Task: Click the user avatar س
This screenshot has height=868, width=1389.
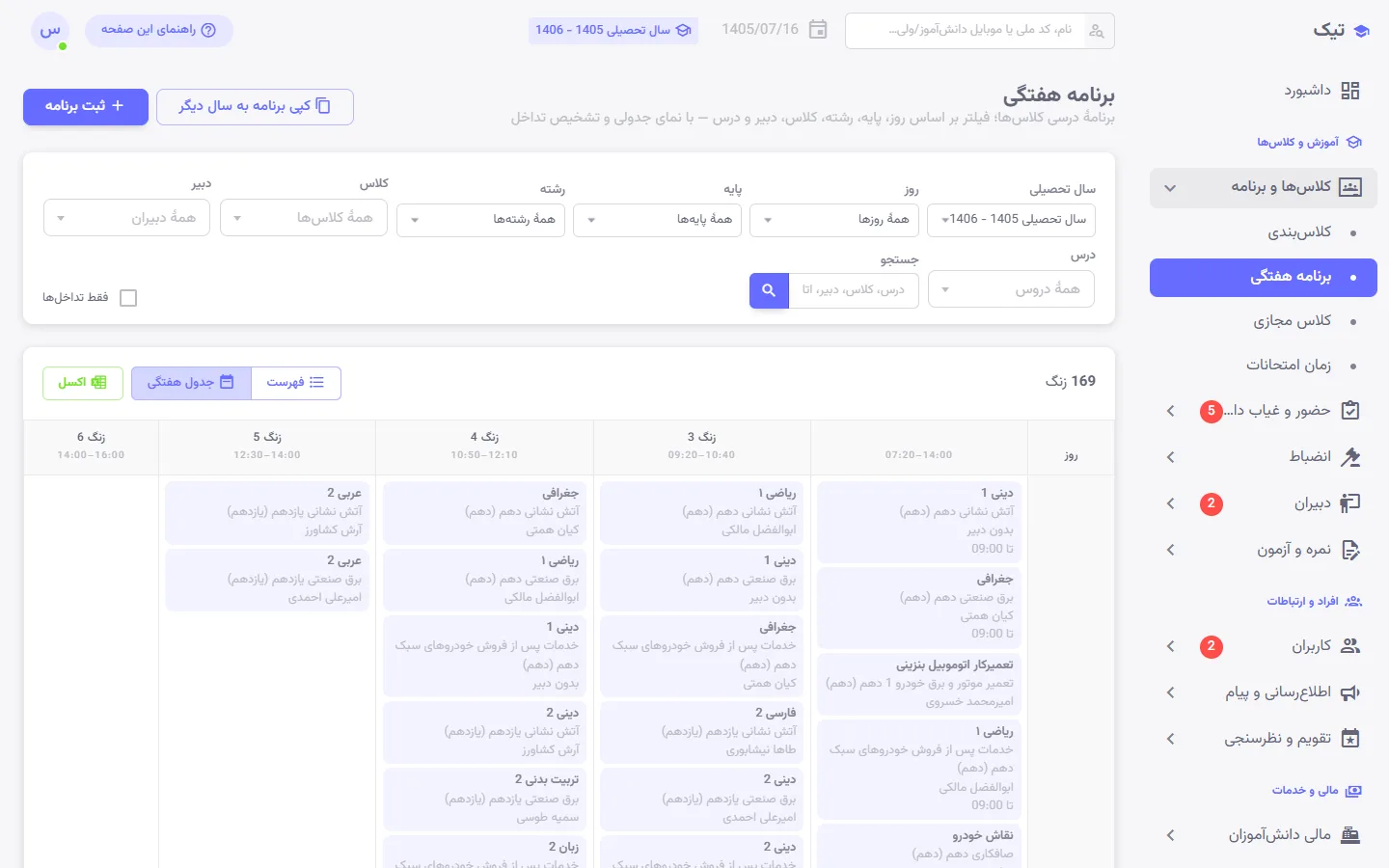Action: [50, 31]
